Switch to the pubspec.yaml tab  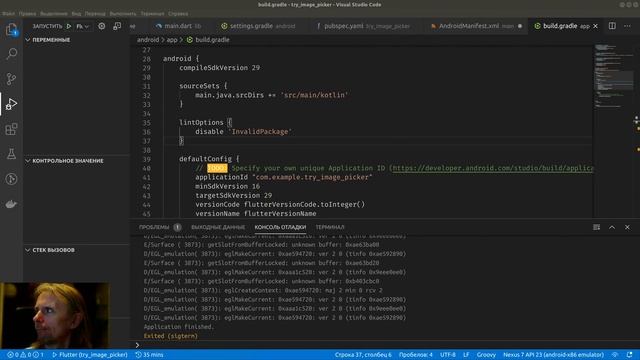click(x=363, y=26)
